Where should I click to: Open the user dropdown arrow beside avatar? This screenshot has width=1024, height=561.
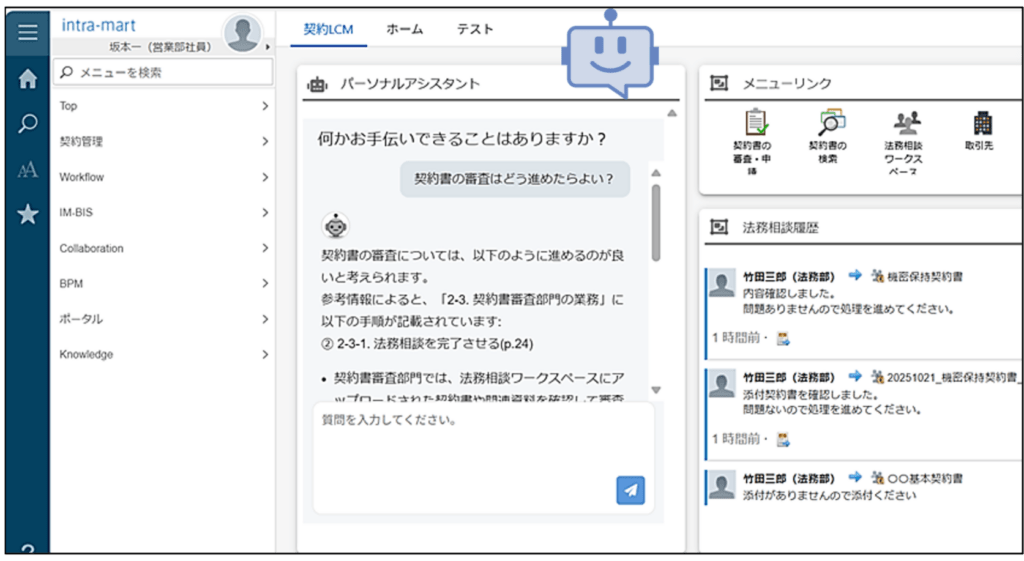click(x=268, y=47)
